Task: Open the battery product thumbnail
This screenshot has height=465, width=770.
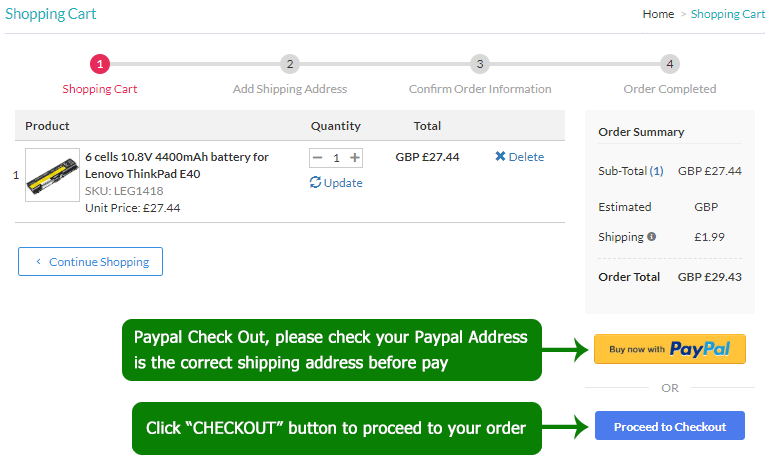Action: pyautogui.click(x=52, y=176)
